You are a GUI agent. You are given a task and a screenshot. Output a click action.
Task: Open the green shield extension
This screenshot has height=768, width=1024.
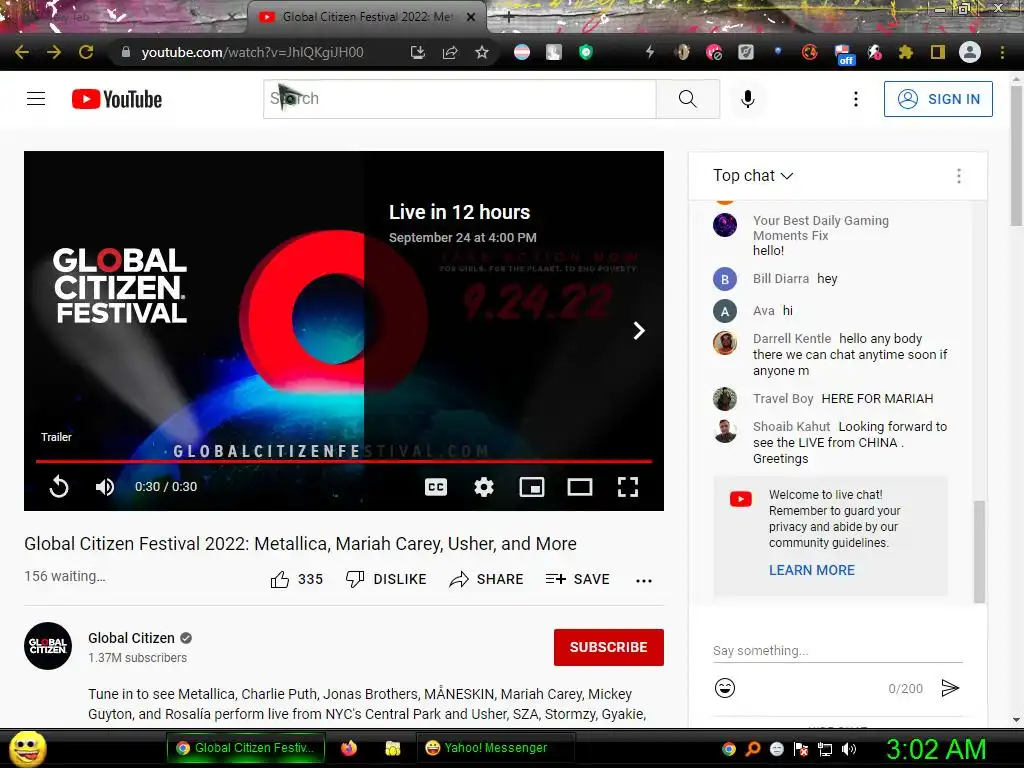[x=586, y=52]
